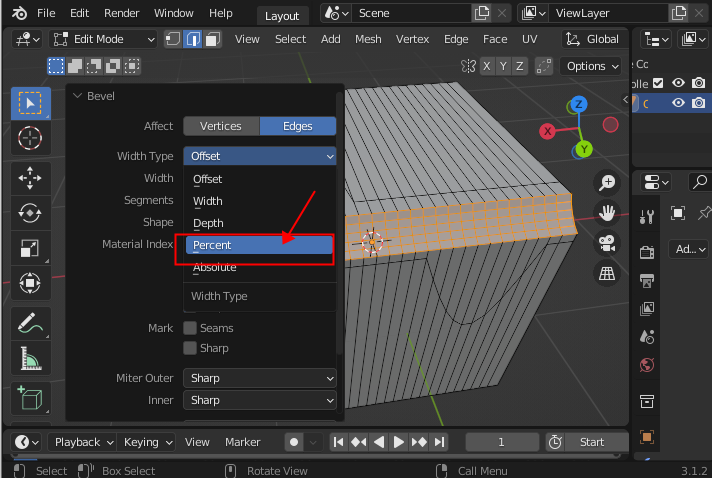Hide collection with eye icon
The width and height of the screenshot is (712, 478).
coord(678,83)
